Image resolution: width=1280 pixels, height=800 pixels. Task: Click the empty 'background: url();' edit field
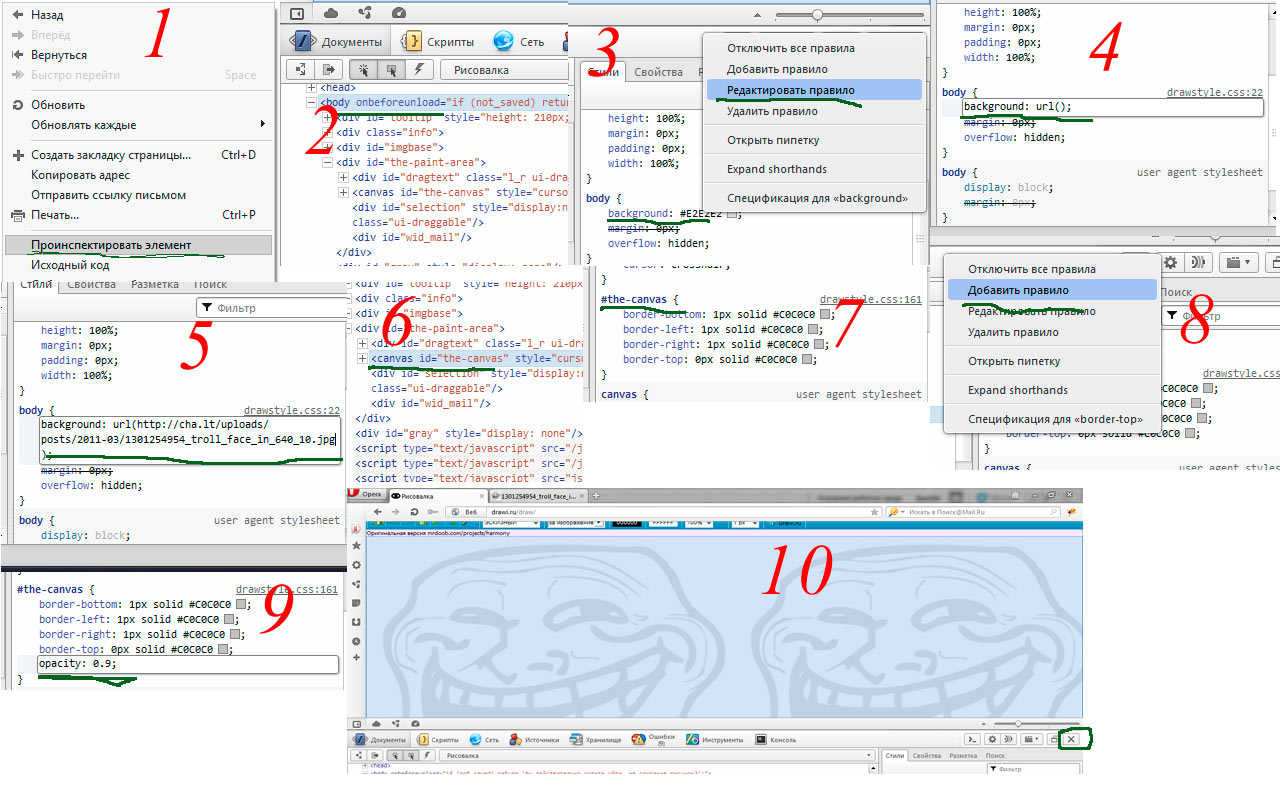coord(1112,107)
